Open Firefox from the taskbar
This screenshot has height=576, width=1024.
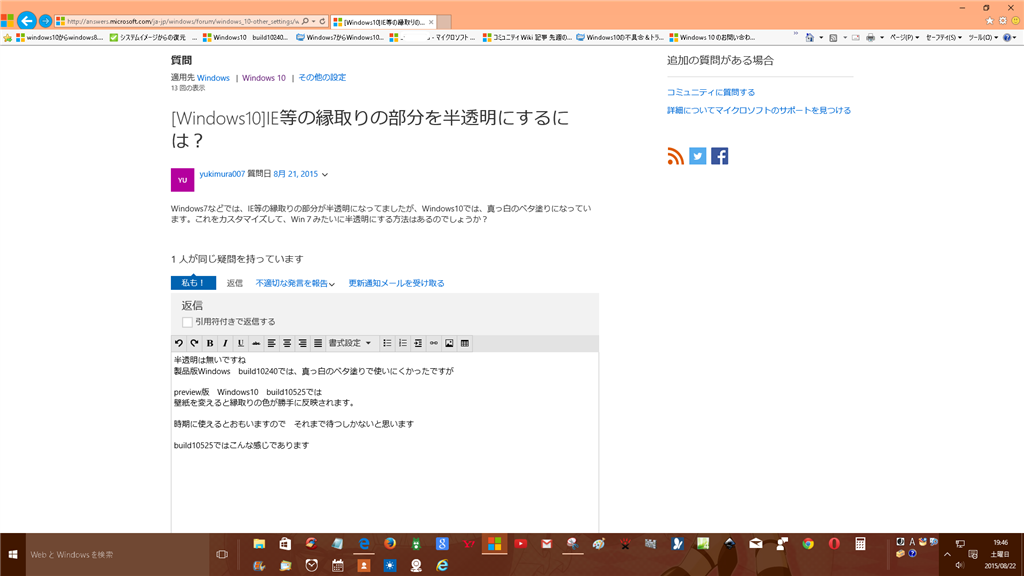coord(390,544)
